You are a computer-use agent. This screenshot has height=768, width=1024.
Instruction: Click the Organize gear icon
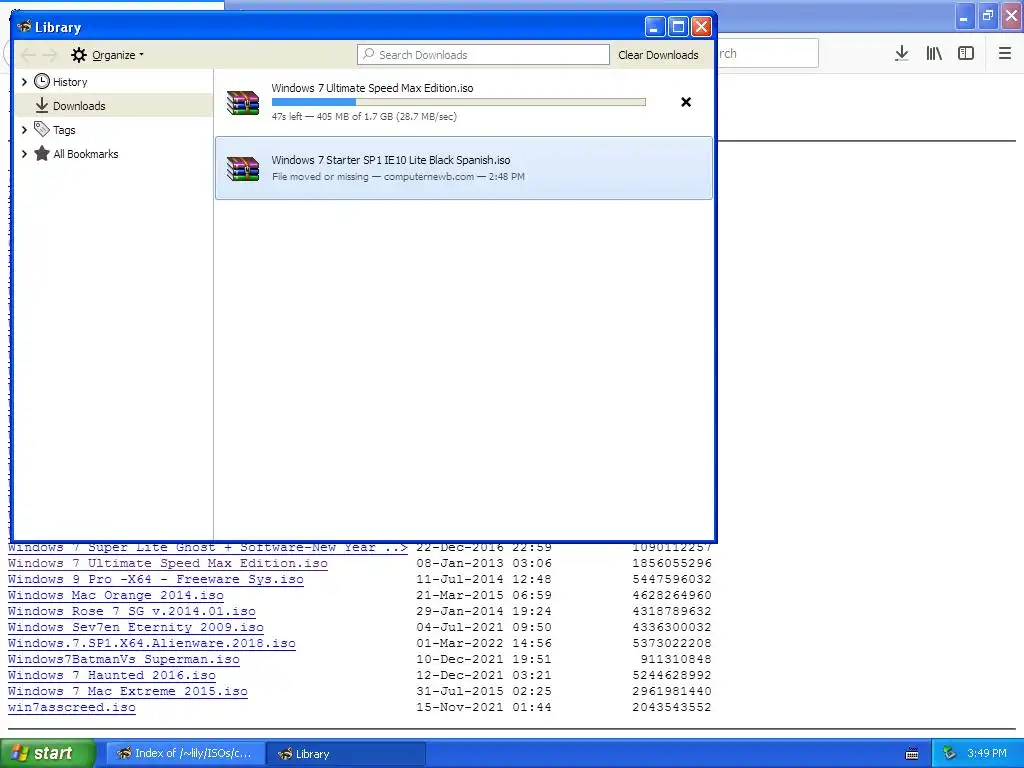tap(79, 55)
